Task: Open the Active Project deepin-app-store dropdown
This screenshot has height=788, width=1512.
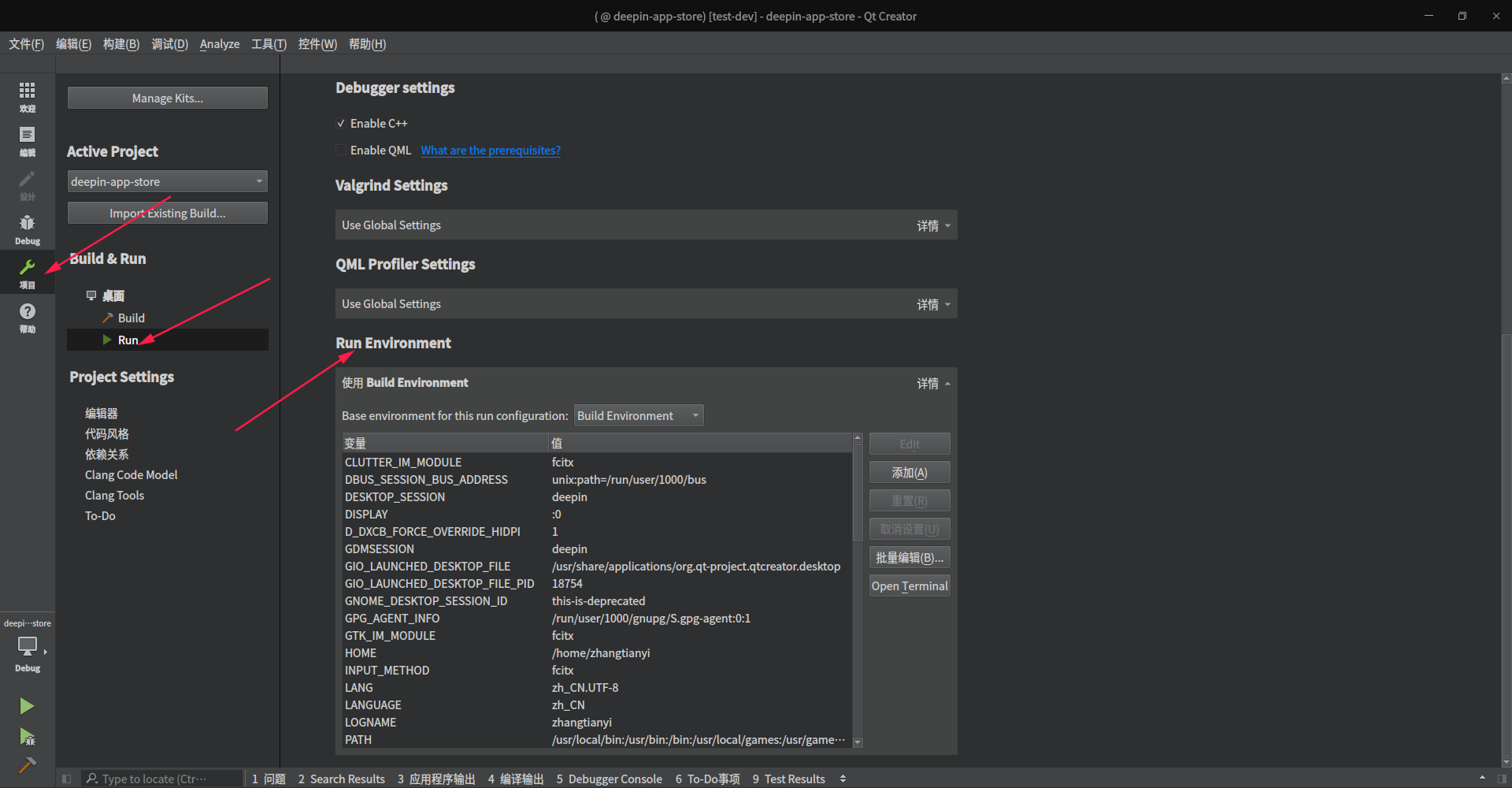Action: (x=167, y=182)
